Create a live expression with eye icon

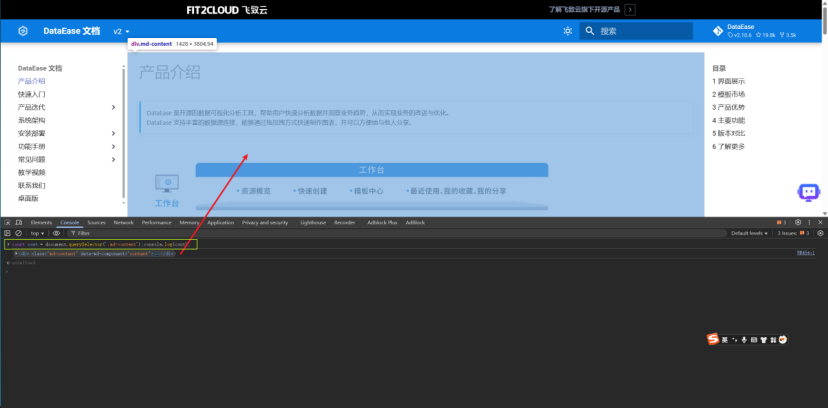[57, 233]
